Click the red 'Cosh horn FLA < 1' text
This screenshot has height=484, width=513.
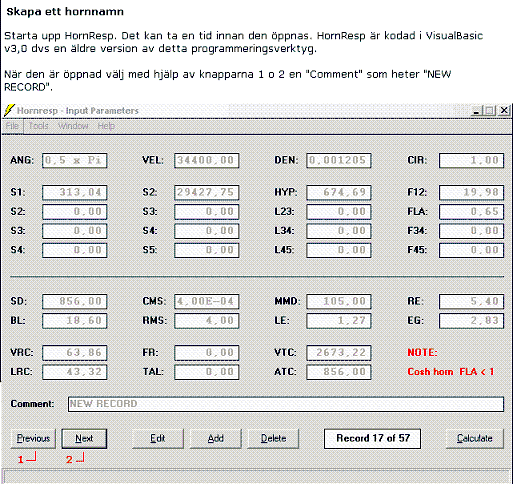pyautogui.click(x=451, y=372)
